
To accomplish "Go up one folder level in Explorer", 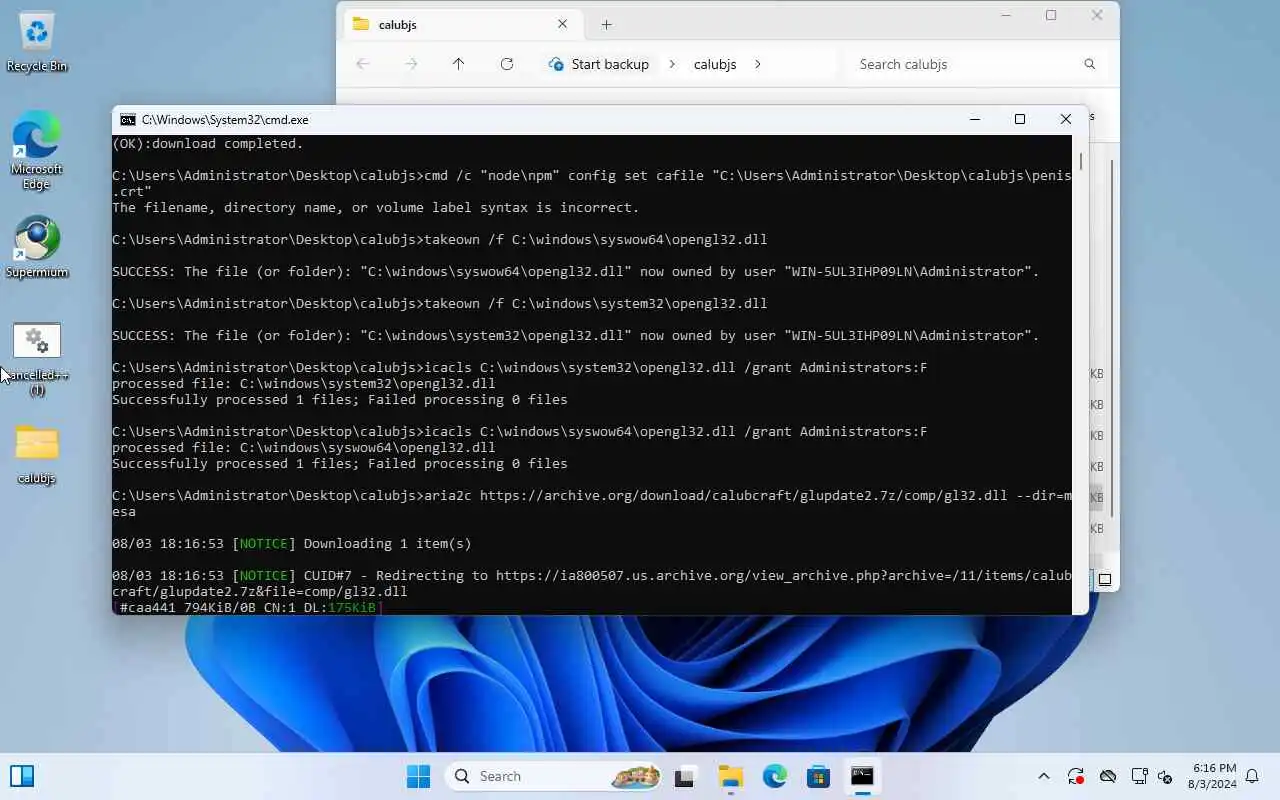I will coord(458,64).
